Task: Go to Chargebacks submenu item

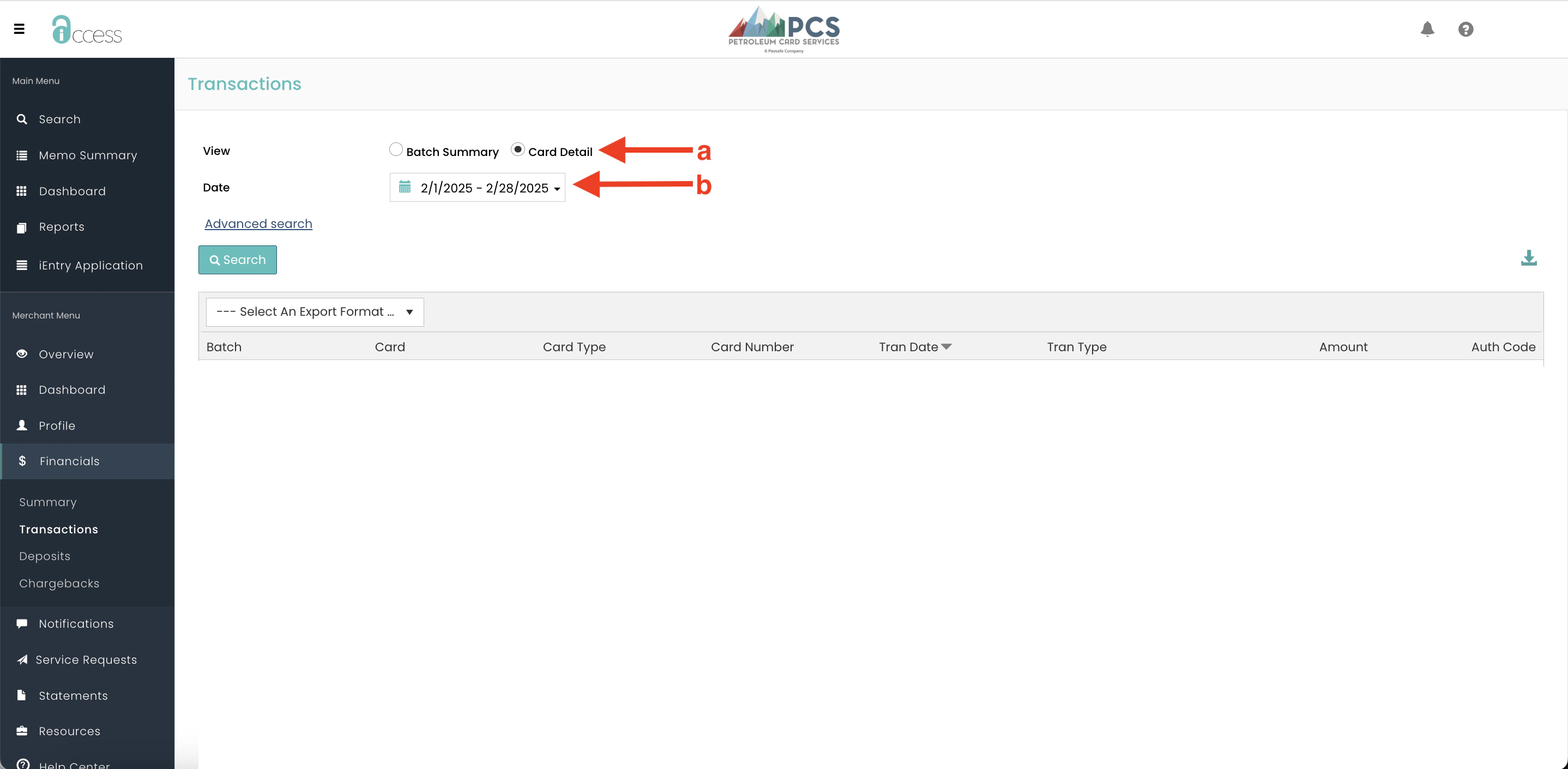Action: click(x=59, y=584)
